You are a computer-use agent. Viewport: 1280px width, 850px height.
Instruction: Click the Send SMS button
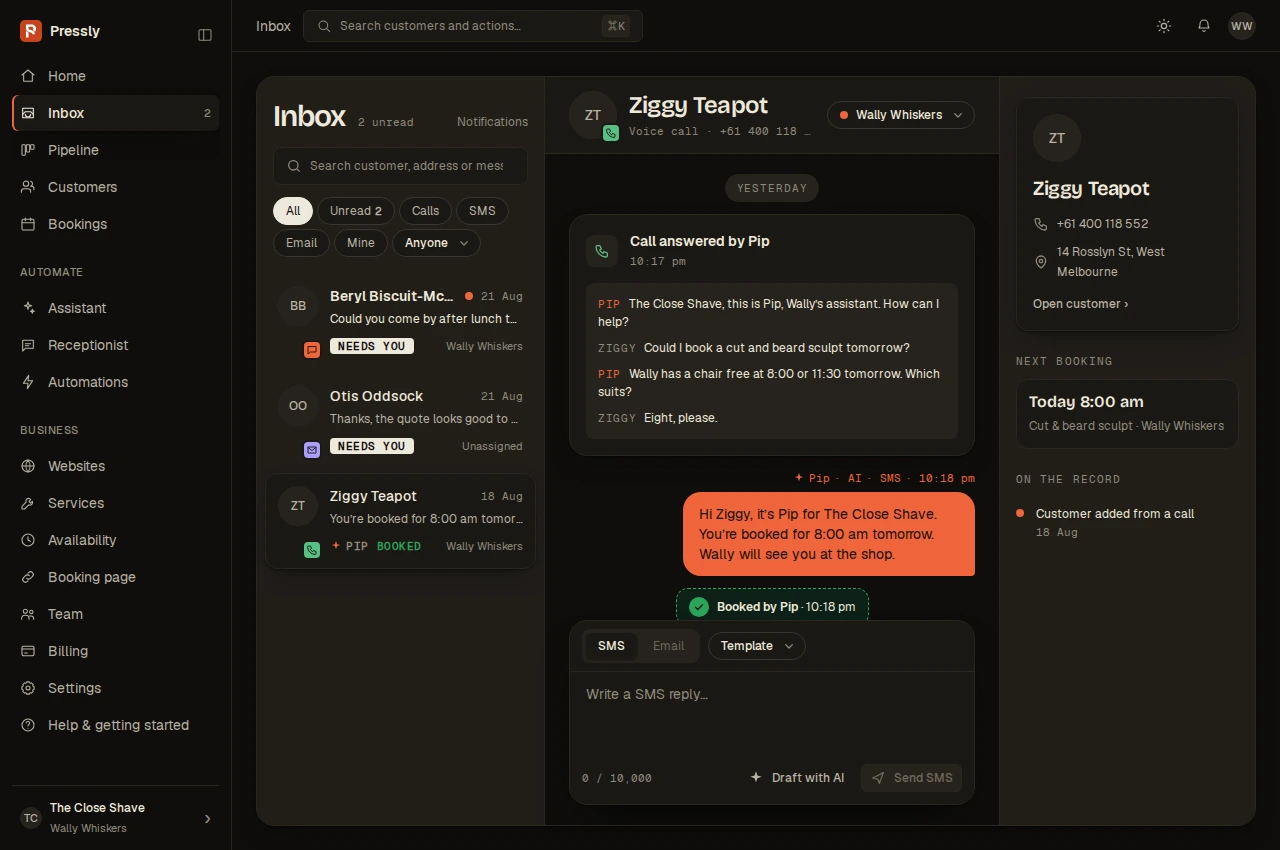pos(911,778)
